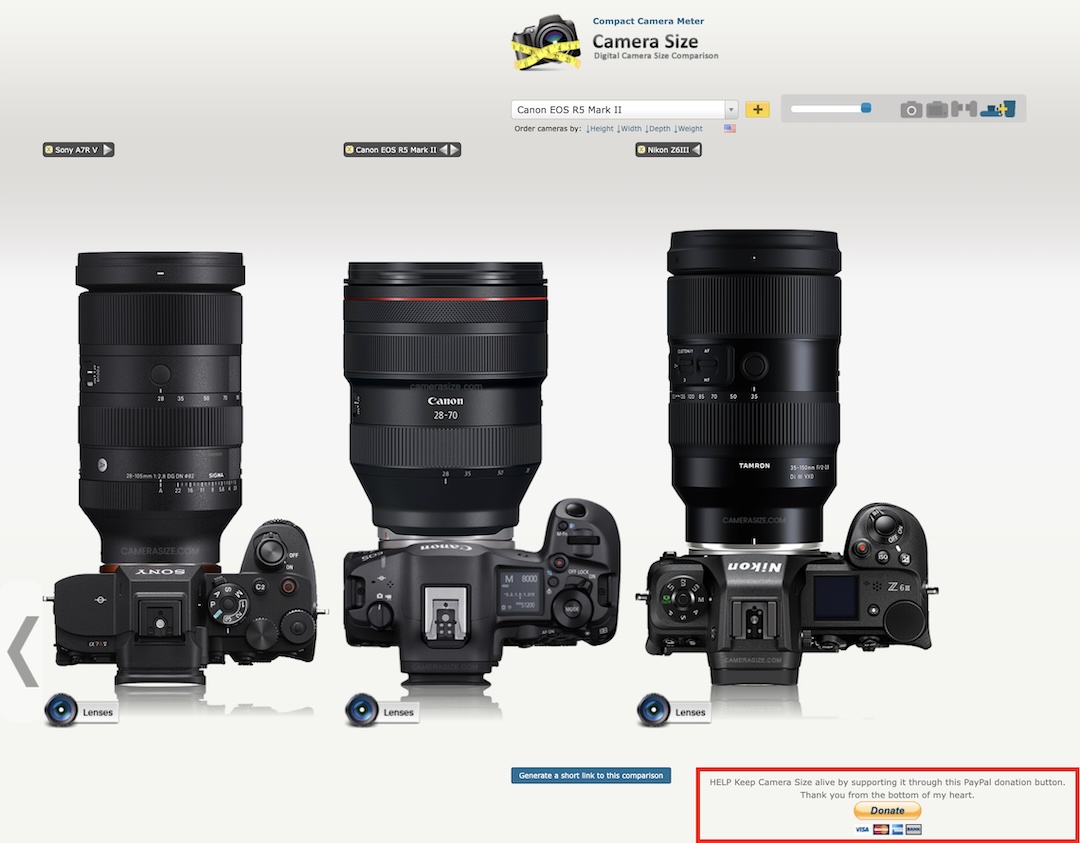Click the PayPal Donate button
Screen dimensions: 1080x843
887,811
